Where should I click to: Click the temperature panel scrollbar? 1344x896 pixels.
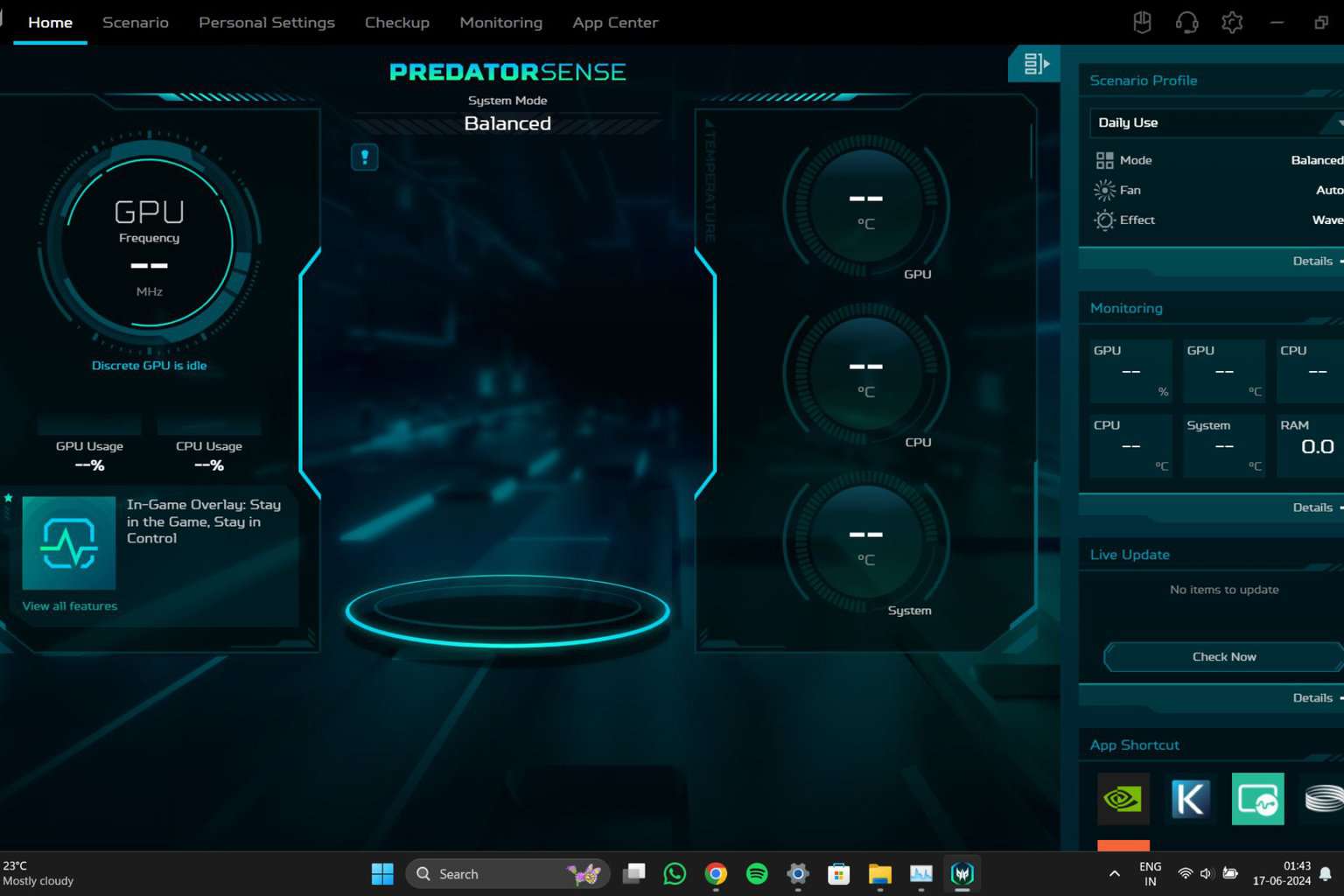pyautogui.click(x=1032, y=153)
